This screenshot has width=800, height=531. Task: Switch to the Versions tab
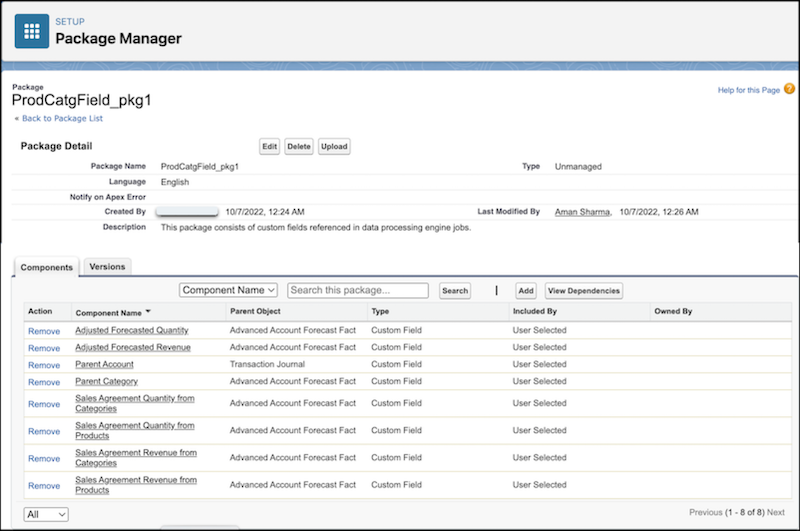pos(107,267)
